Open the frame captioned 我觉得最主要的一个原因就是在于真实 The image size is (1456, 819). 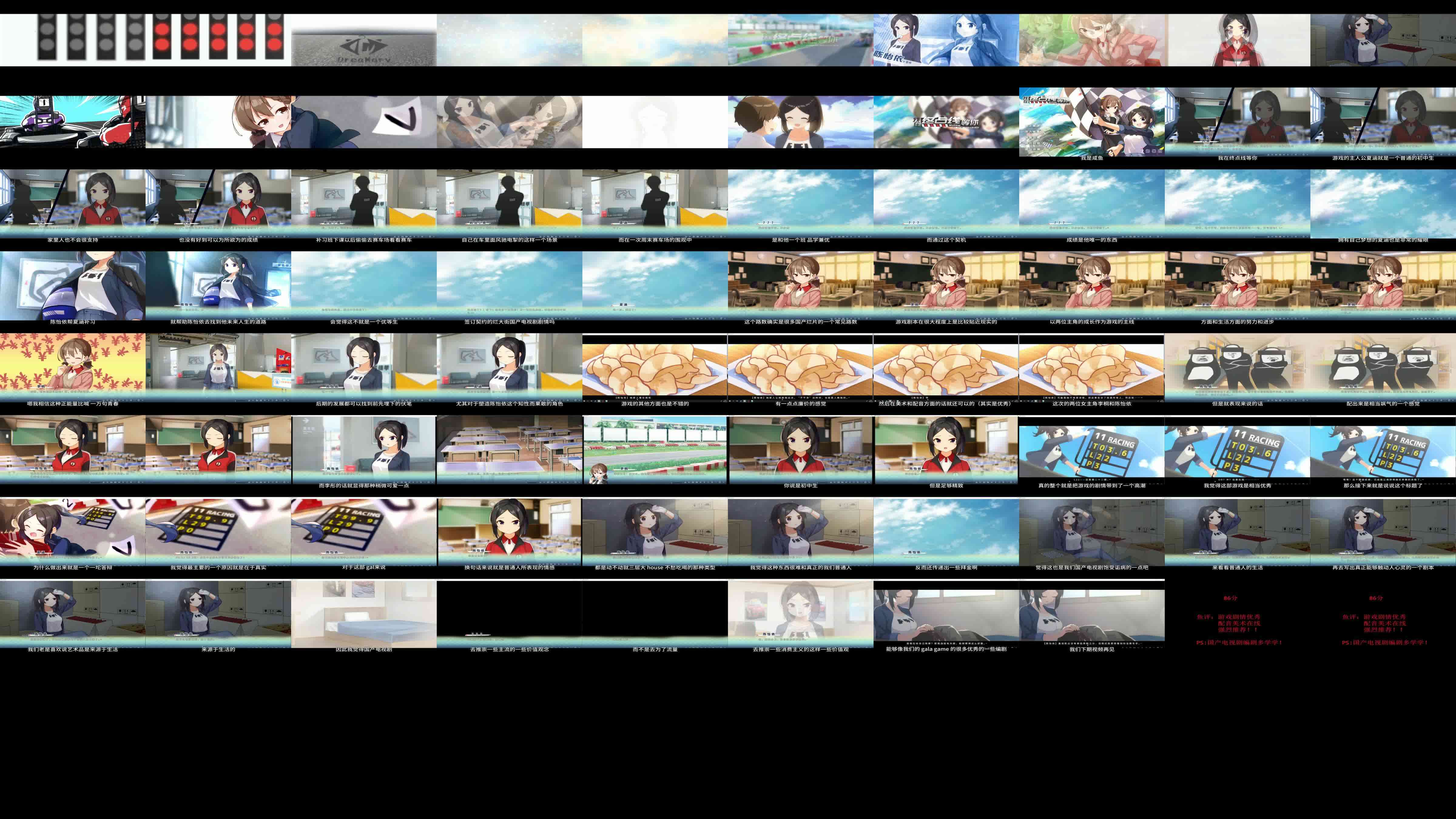point(218,532)
